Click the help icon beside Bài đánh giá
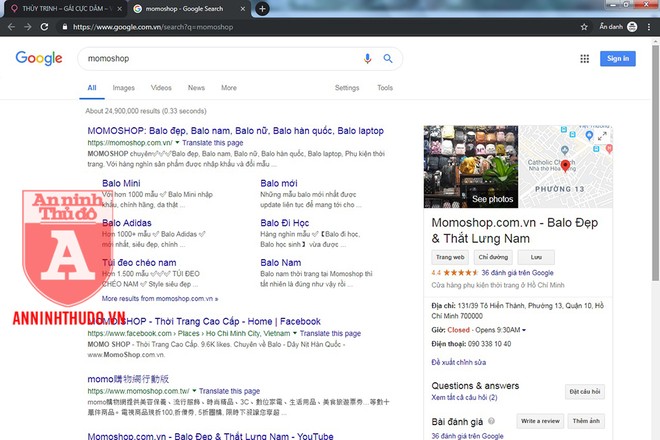660x440 pixels. (x=491, y=421)
